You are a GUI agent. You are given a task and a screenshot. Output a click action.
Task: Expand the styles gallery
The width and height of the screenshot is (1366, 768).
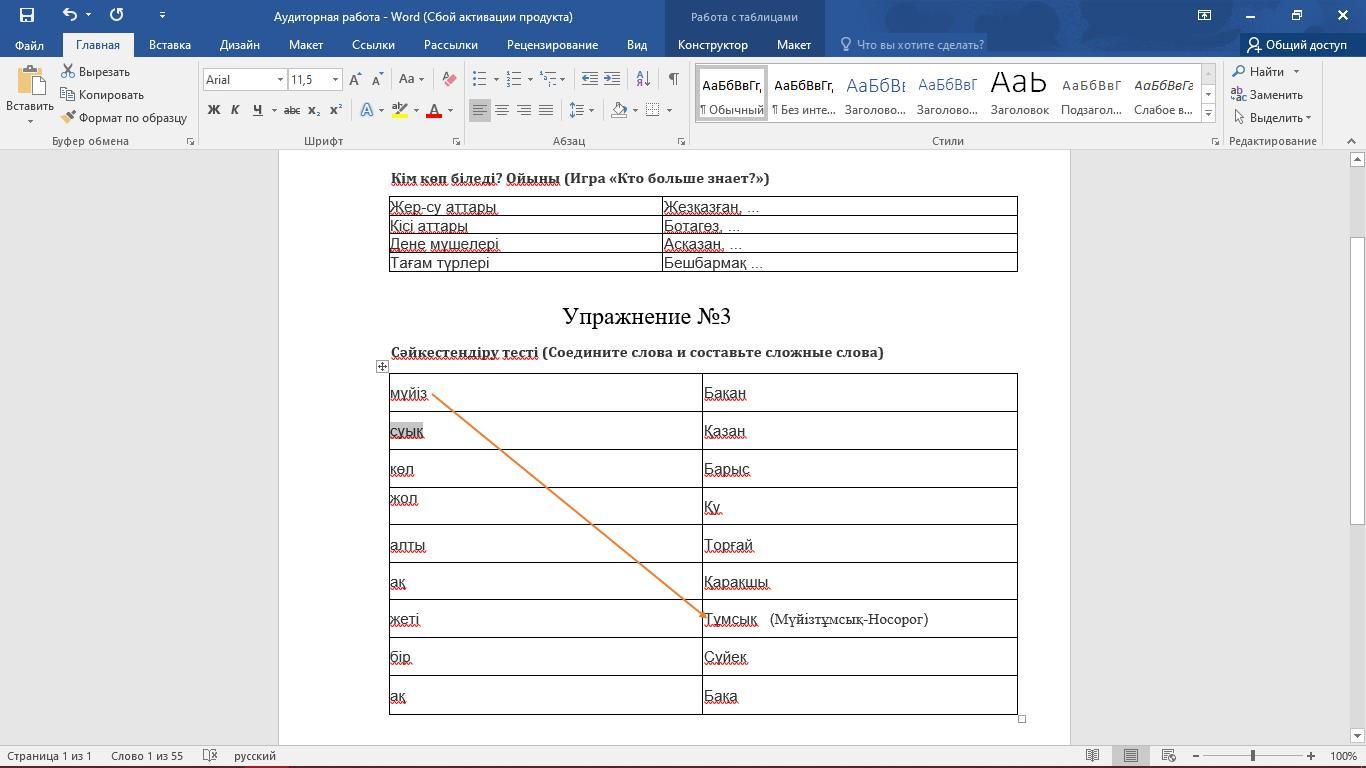pyautogui.click(x=1208, y=114)
